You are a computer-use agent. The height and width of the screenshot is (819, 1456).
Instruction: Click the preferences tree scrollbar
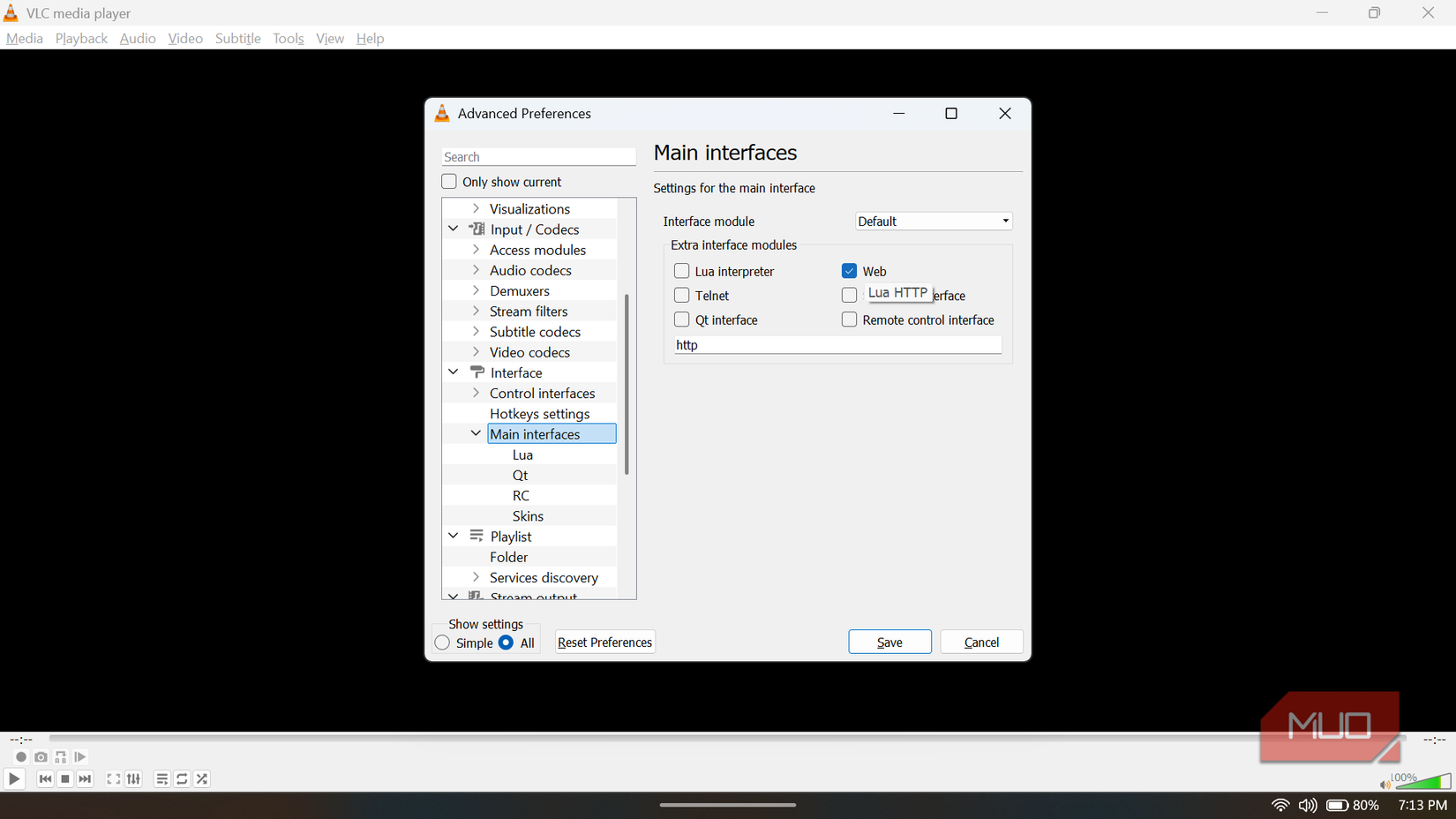point(627,384)
